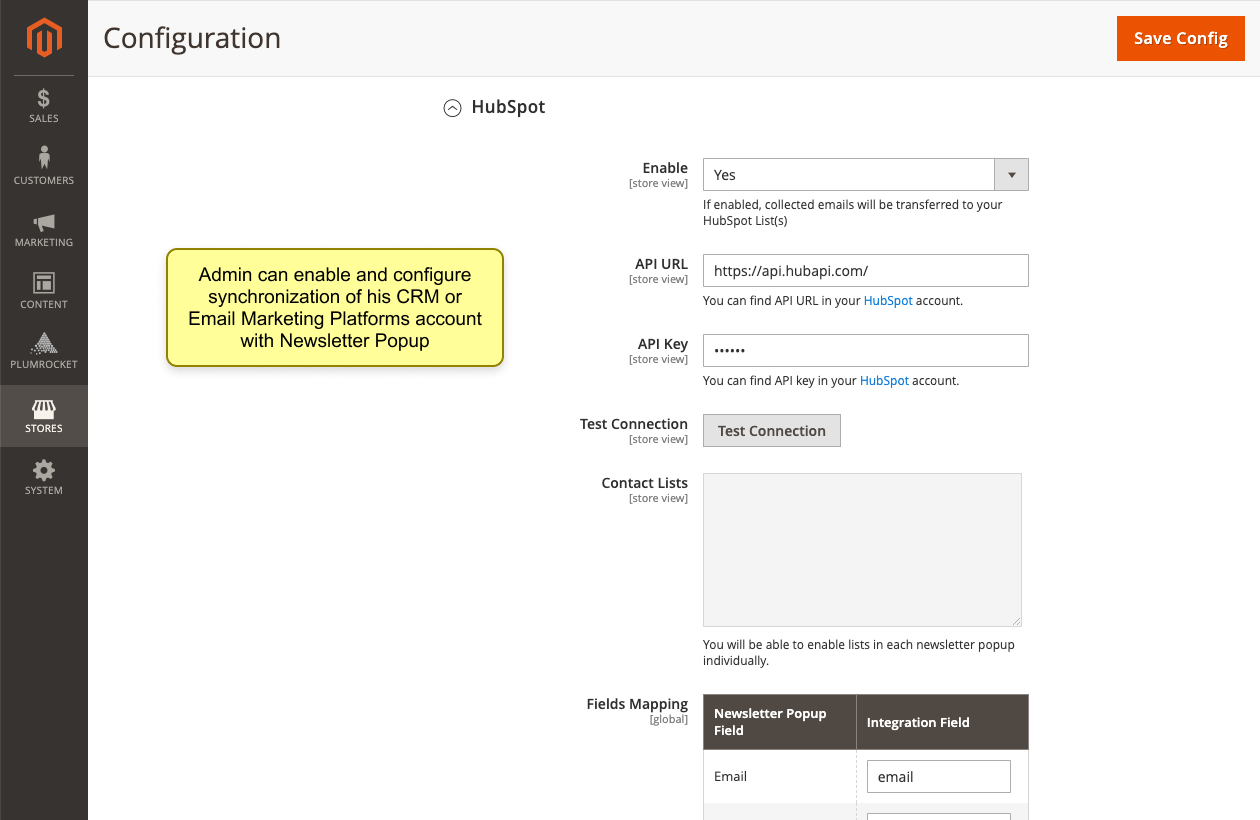Click the Fields Mapping label
The height and width of the screenshot is (820, 1260).
[x=637, y=704]
